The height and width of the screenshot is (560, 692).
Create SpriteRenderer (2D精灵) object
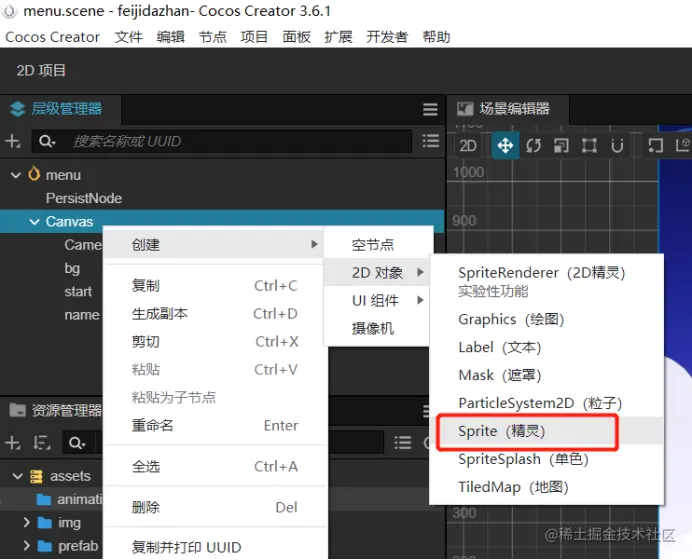(546, 282)
